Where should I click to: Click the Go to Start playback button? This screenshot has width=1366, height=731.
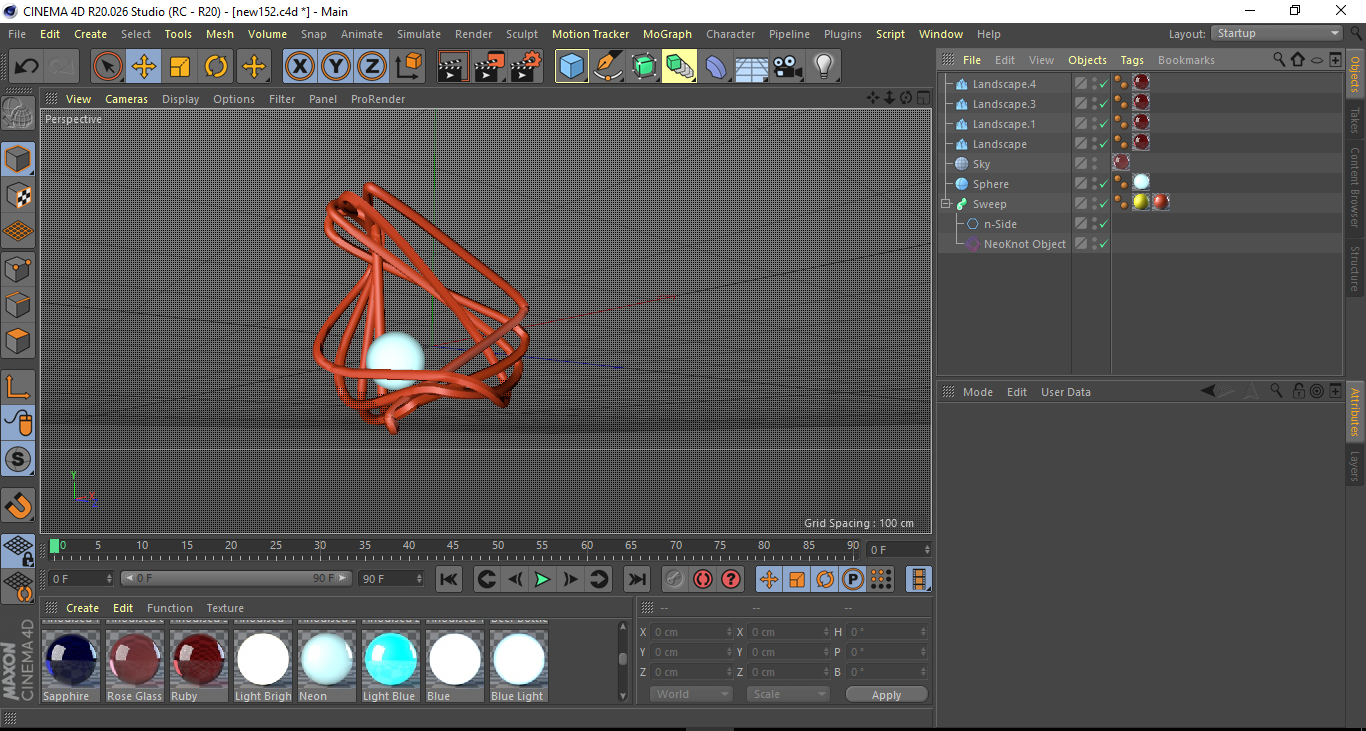click(449, 579)
